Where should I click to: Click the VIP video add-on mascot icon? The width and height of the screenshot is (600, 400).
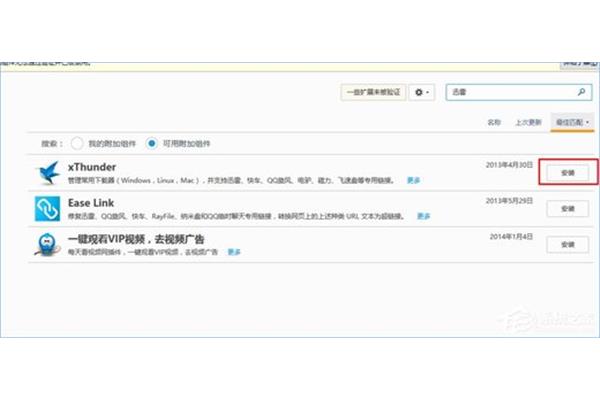(x=47, y=245)
